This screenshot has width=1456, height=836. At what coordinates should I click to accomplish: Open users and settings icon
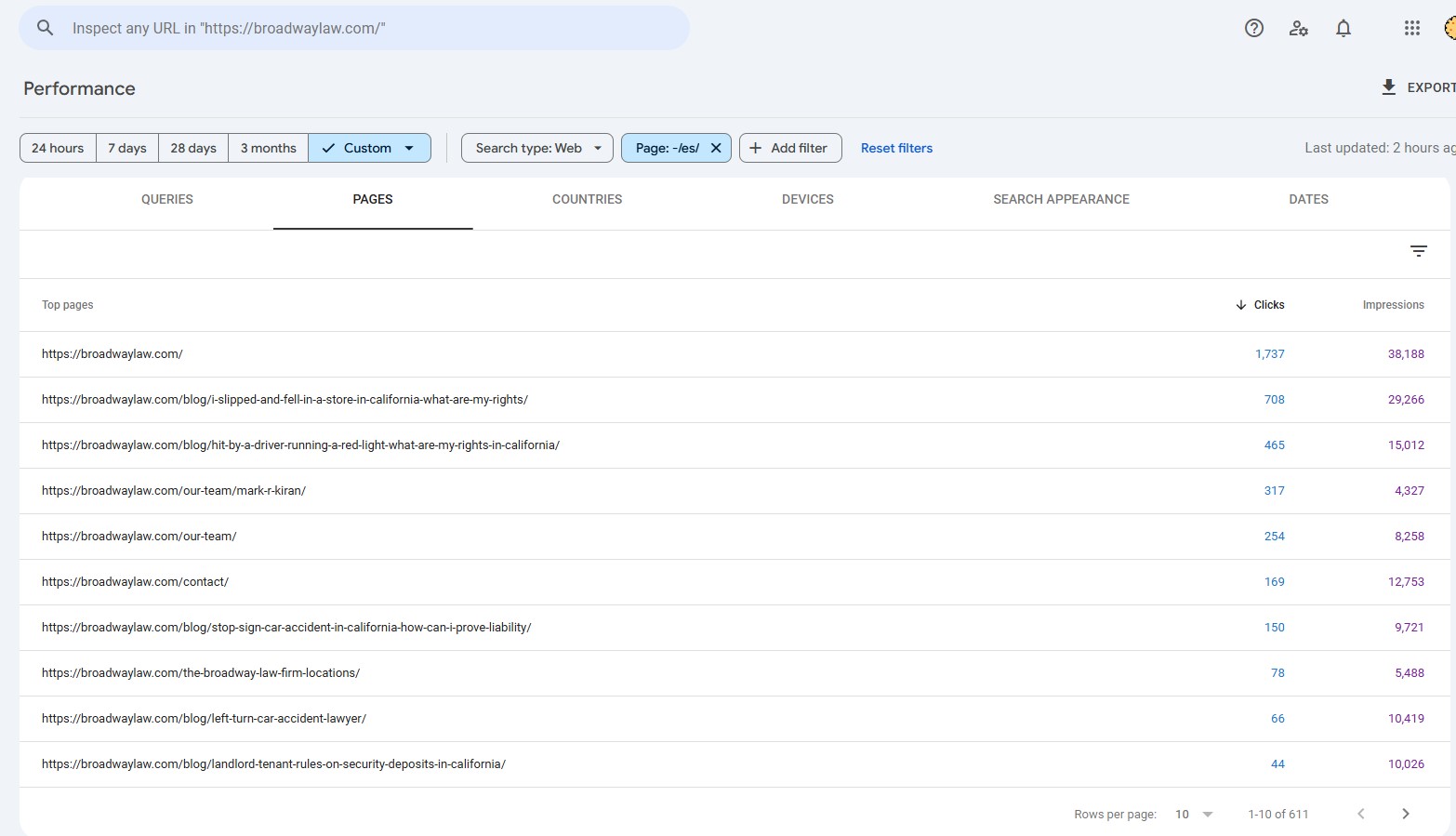click(1299, 28)
